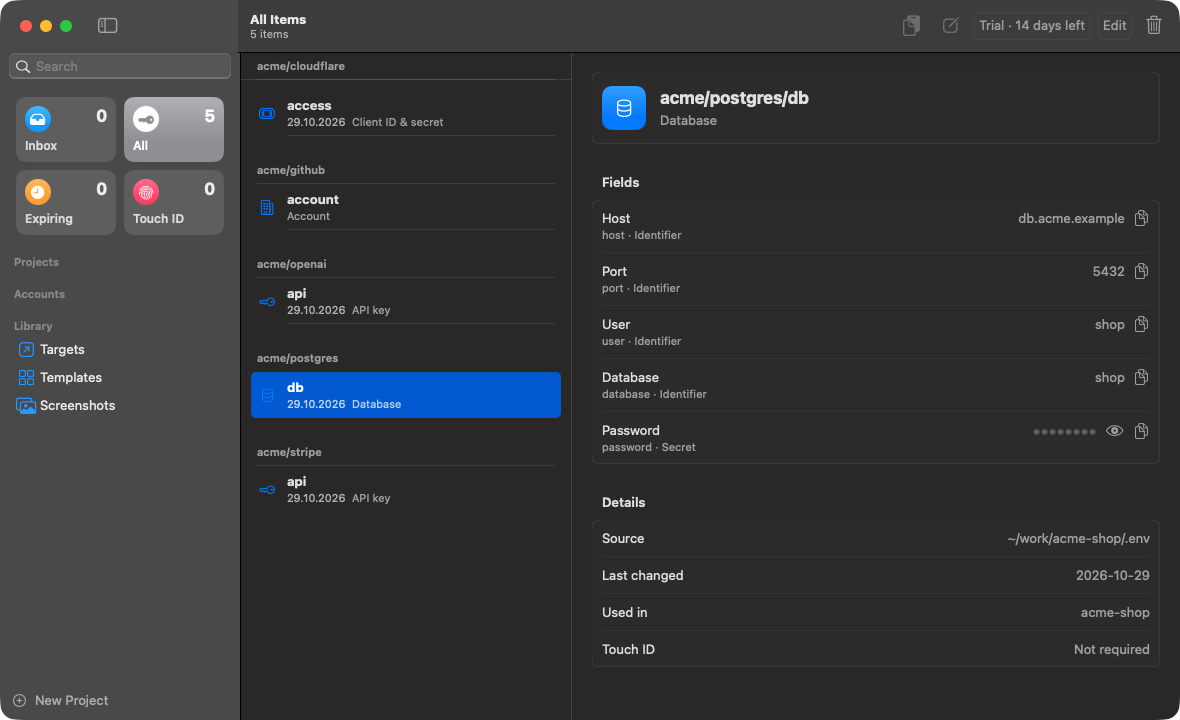Toggle the sidebar visibility icon
The width and height of the screenshot is (1180, 720).
click(x=108, y=26)
